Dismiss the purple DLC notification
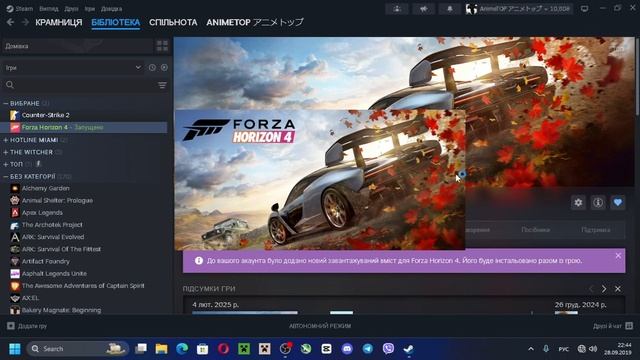This screenshot has height=360, width=640. coord(618,256)
